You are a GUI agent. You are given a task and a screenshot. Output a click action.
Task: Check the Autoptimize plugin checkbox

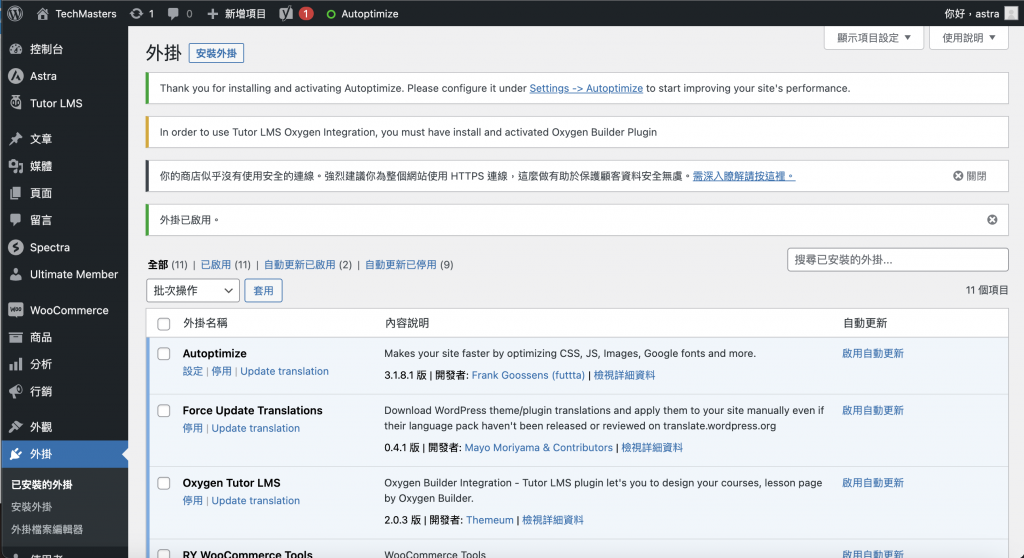tap(163, 353)
